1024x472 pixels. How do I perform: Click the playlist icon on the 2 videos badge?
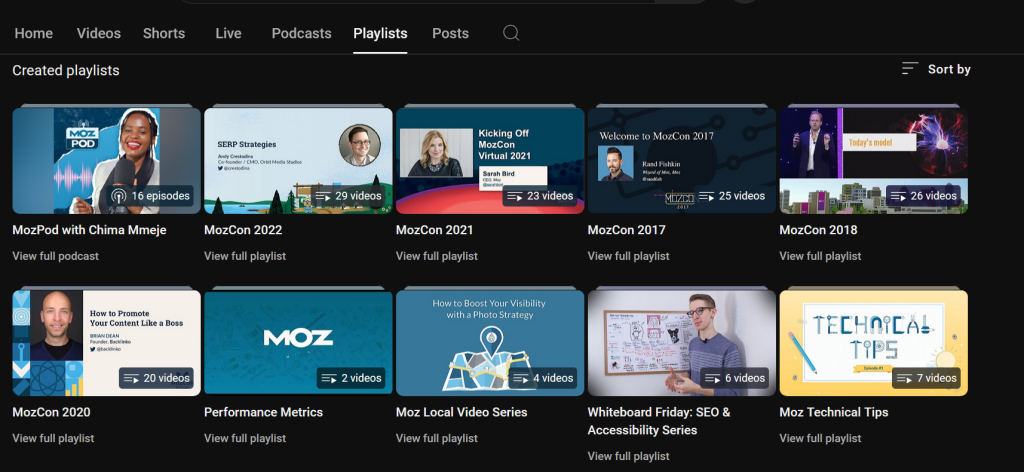tap(330, 378)
